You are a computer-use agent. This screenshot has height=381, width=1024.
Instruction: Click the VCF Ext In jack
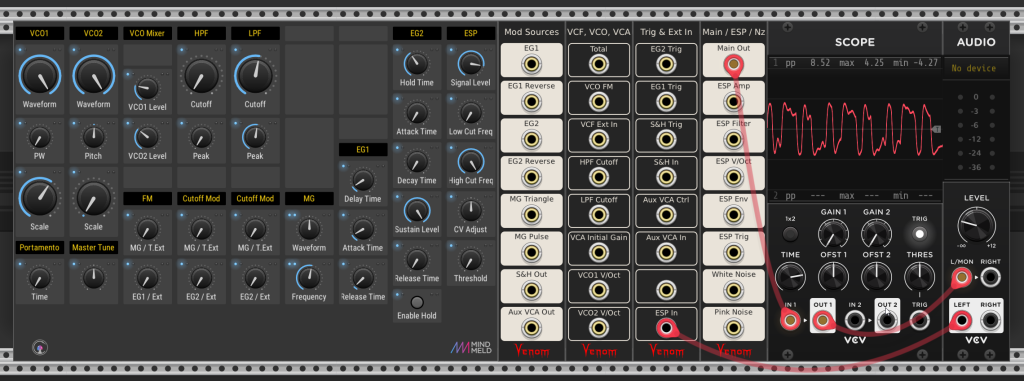point(598,140)
